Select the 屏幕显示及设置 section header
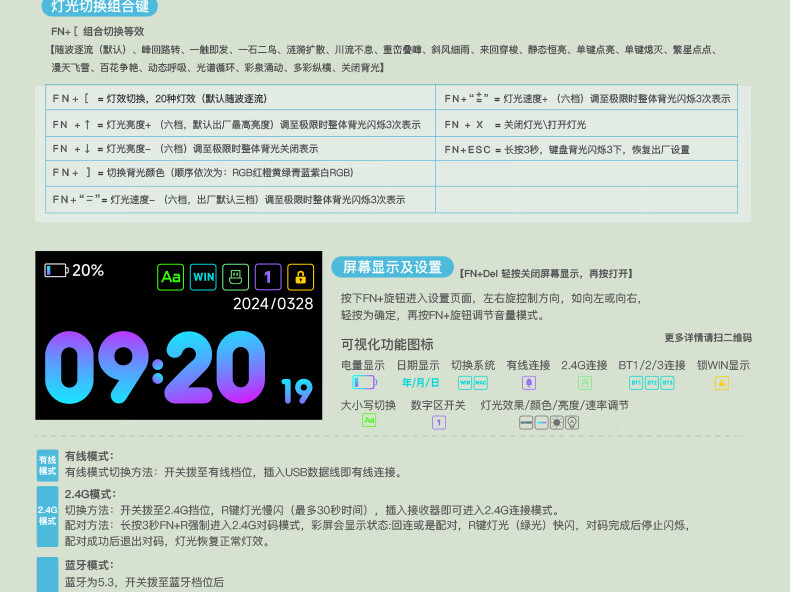 [x=392, y=267]
